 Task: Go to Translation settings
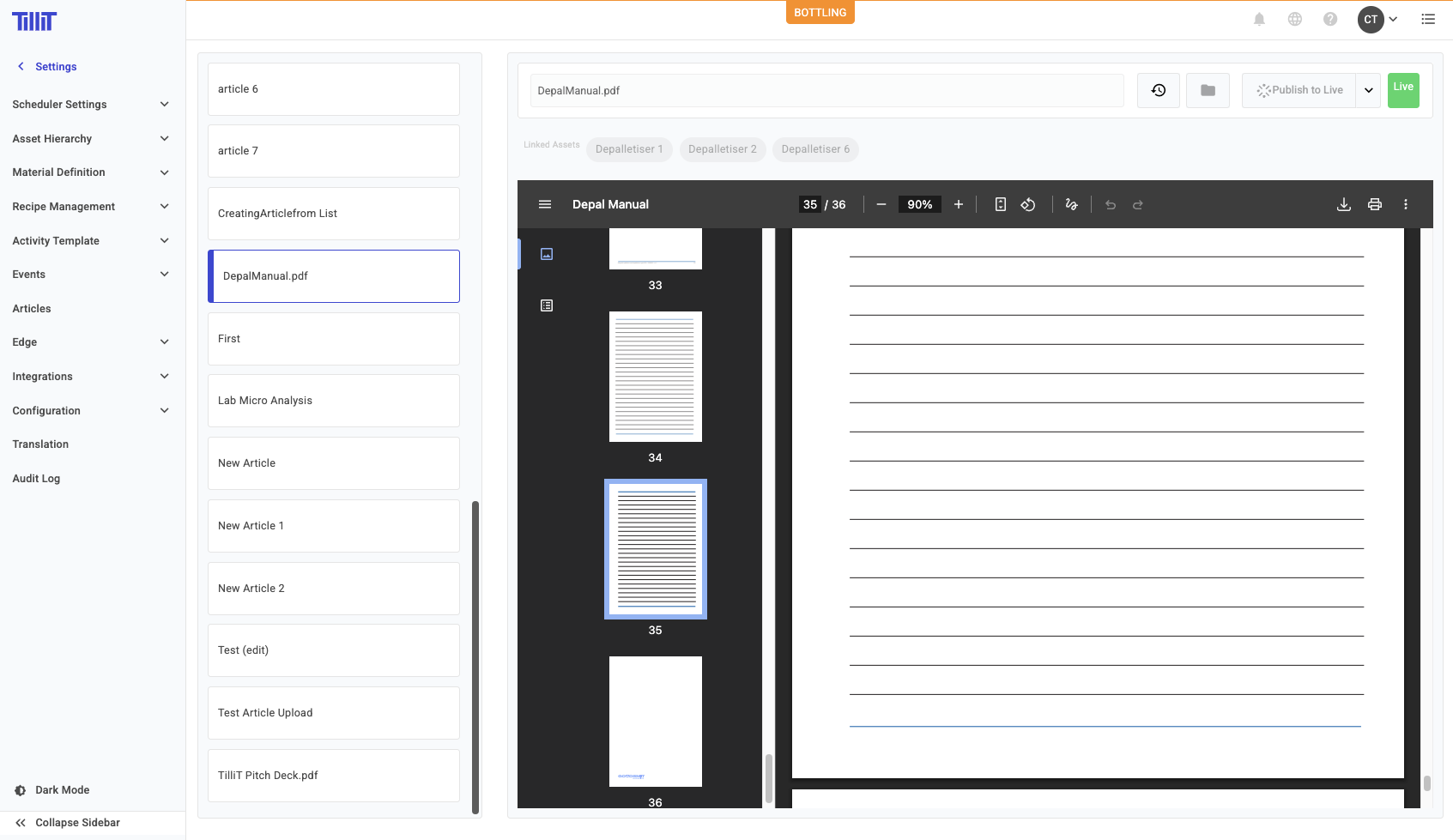point(40,444)
